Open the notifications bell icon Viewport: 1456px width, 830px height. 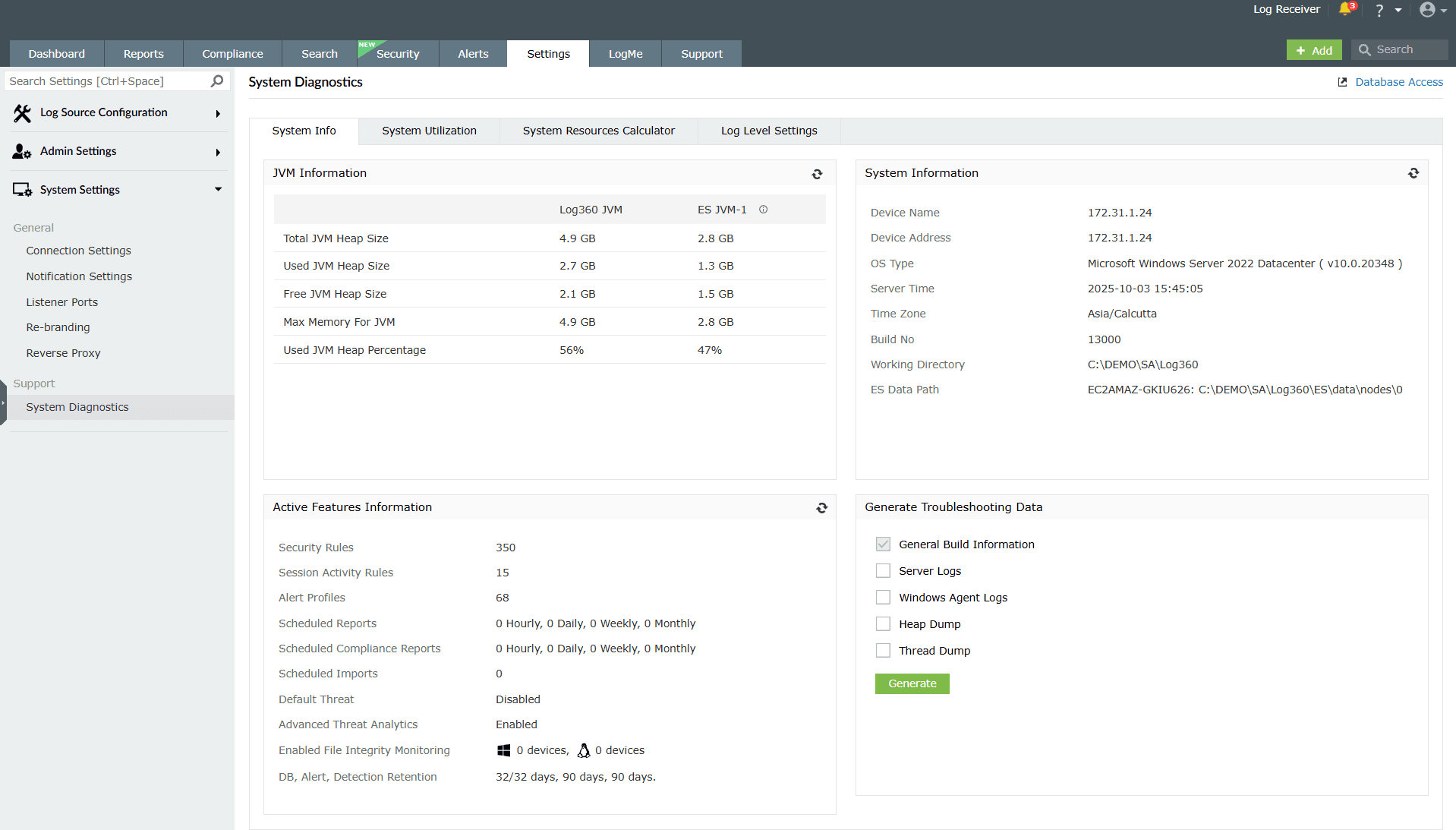(1346, 9)
